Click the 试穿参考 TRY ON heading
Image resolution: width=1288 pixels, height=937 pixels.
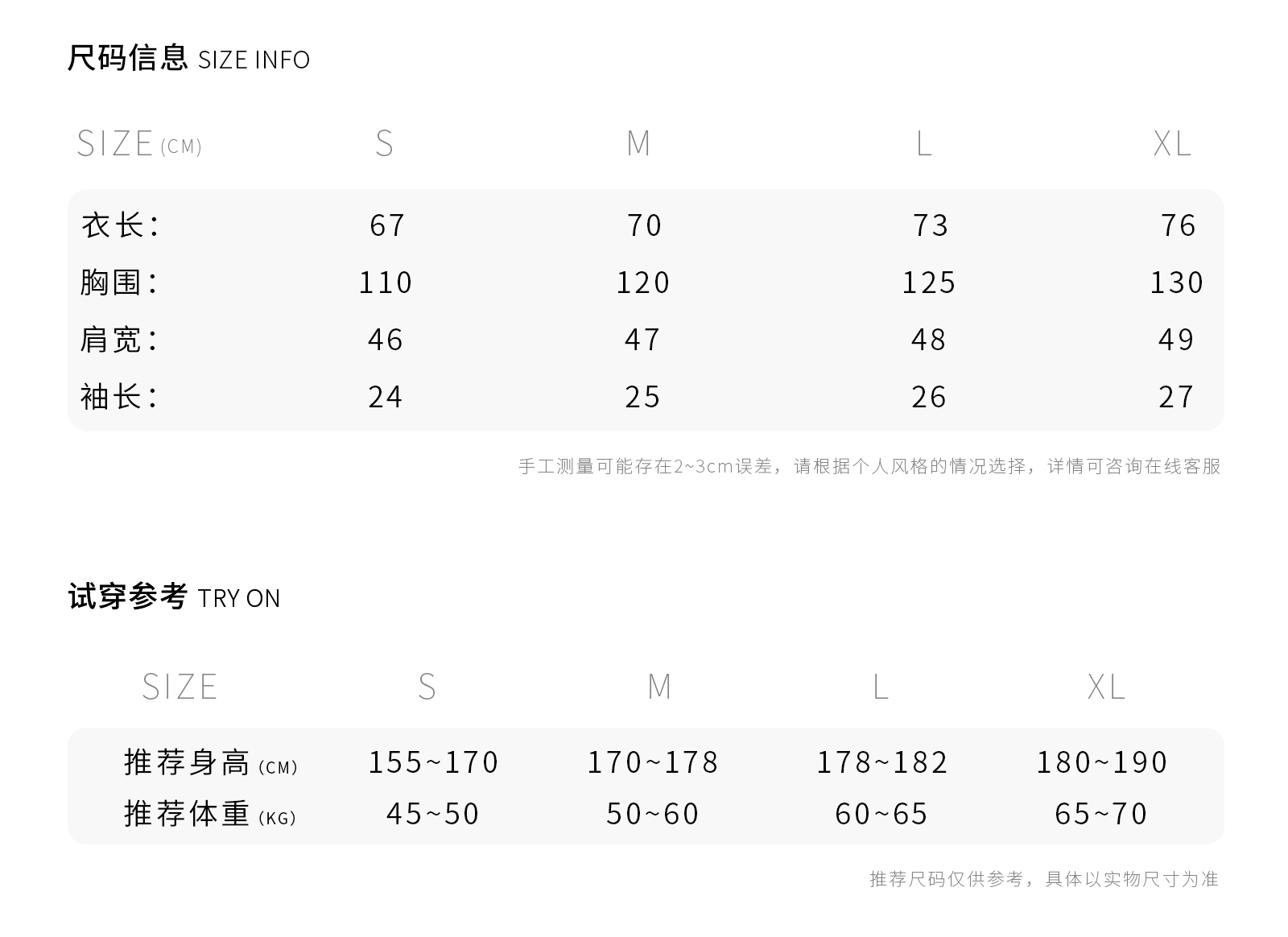(x=174, y=597)
